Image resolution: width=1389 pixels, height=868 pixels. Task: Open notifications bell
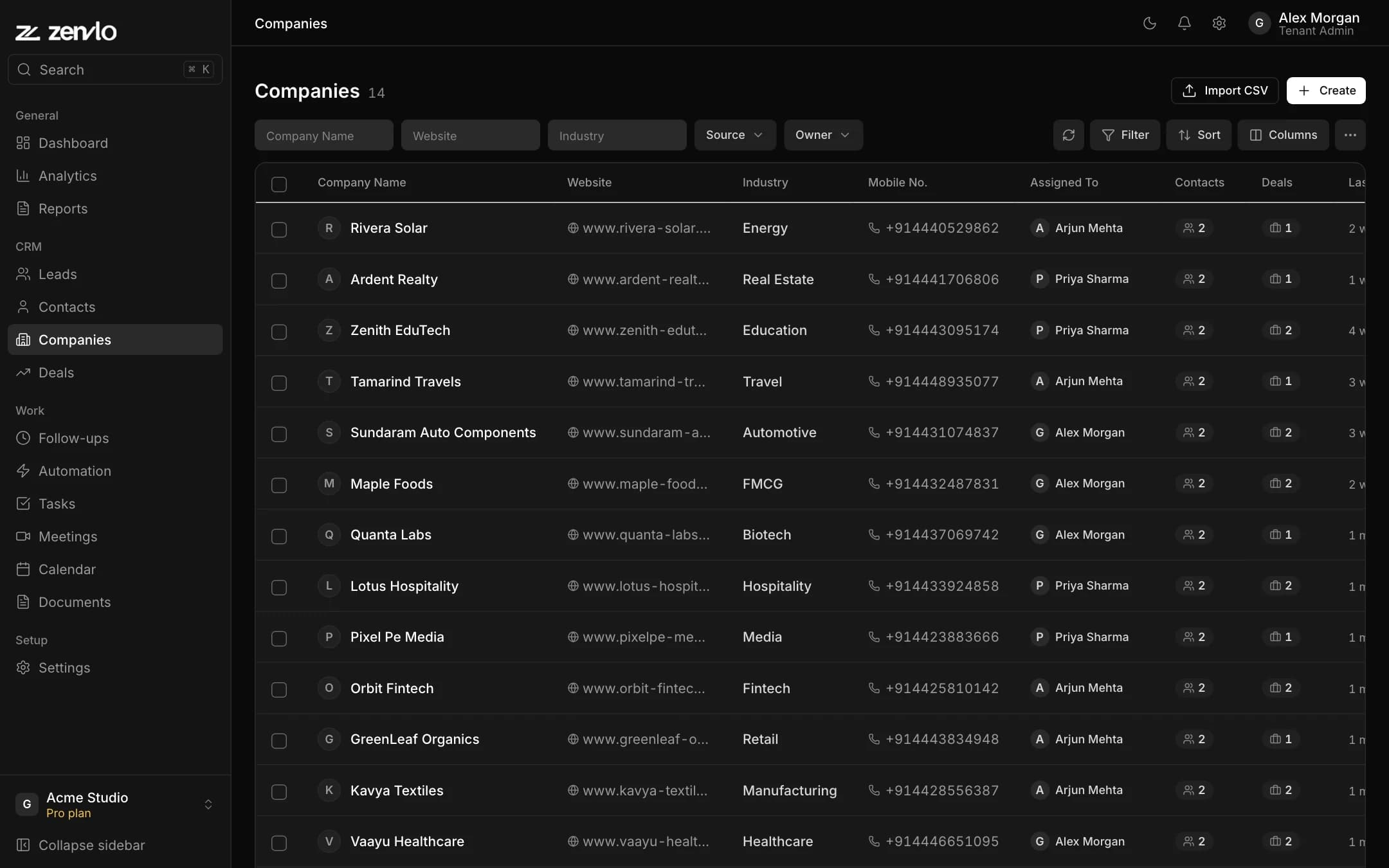(1184, 23)
